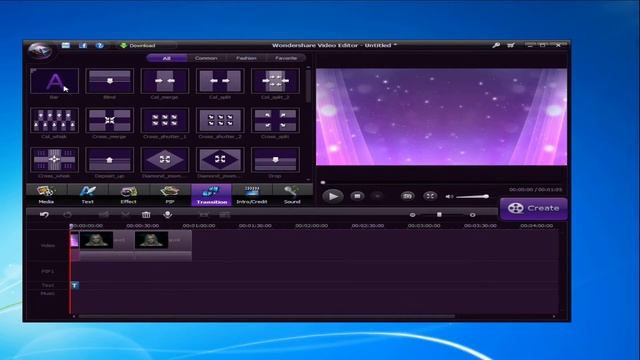Choose the Col_split_2 transition
The height and width of the screenshot is (360, 640).
tap(275, 81)
